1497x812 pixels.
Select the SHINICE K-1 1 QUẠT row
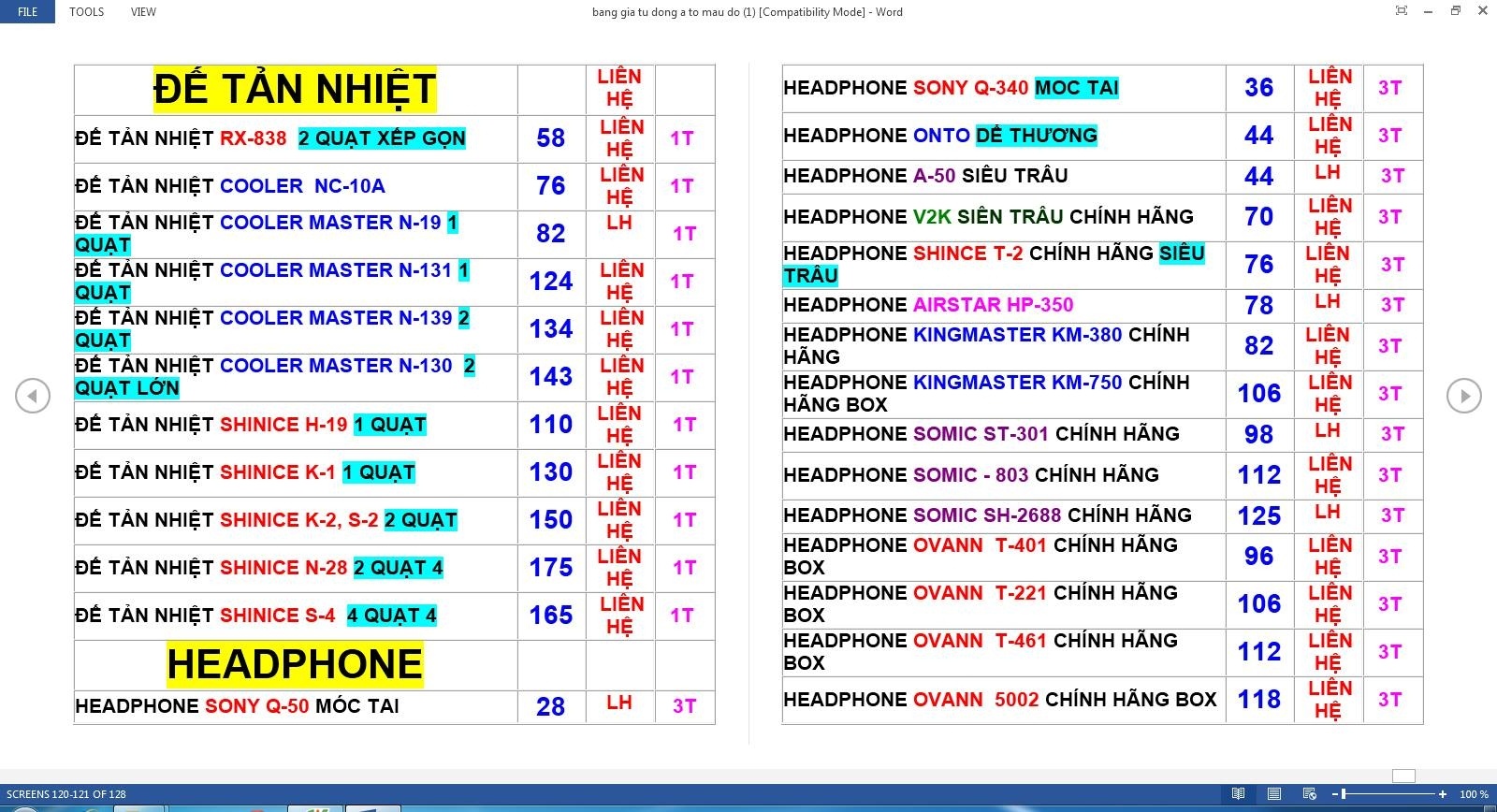click(245, 472)
